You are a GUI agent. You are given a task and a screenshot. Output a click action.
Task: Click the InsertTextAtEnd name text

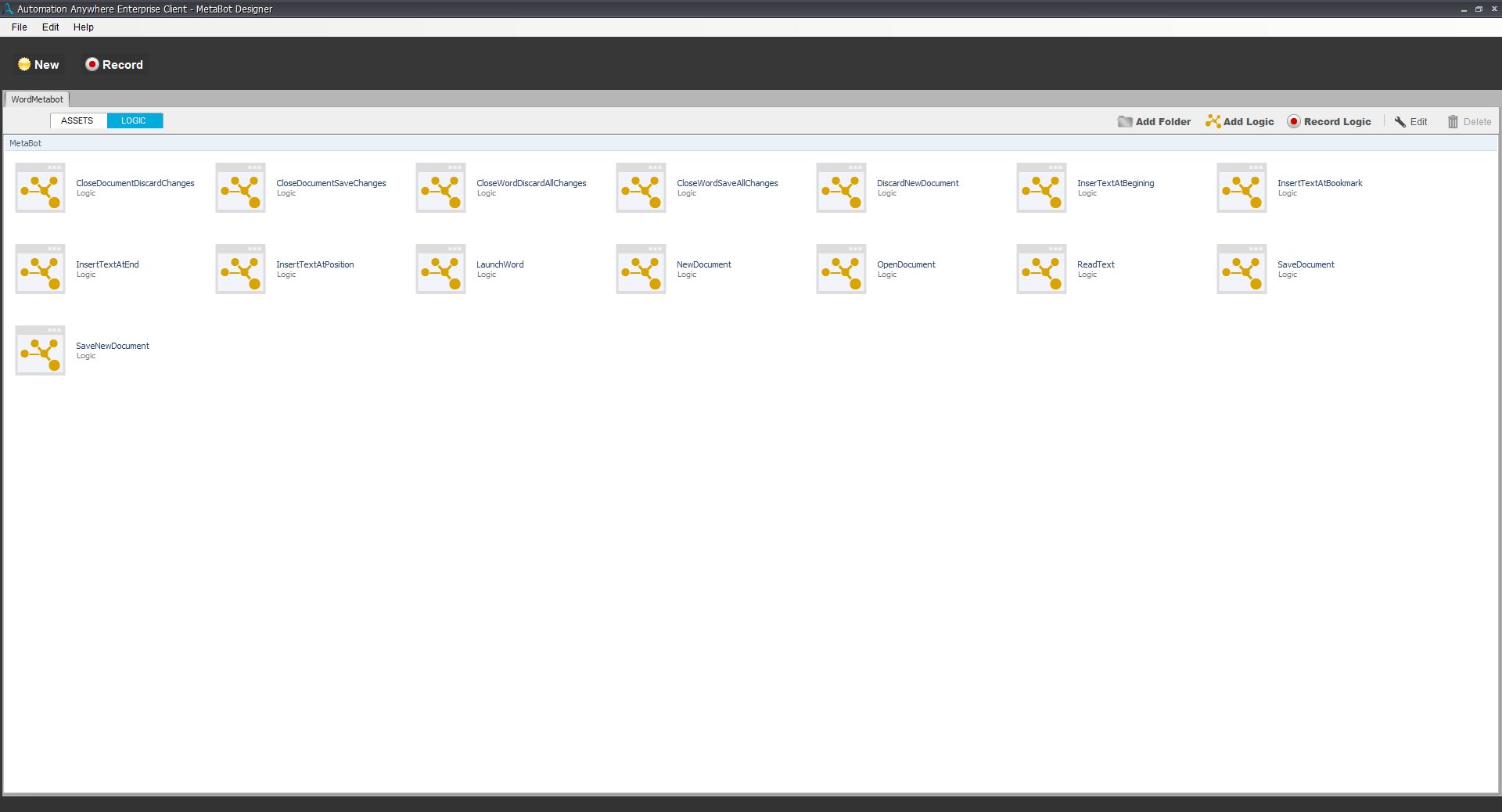(107, 264)
